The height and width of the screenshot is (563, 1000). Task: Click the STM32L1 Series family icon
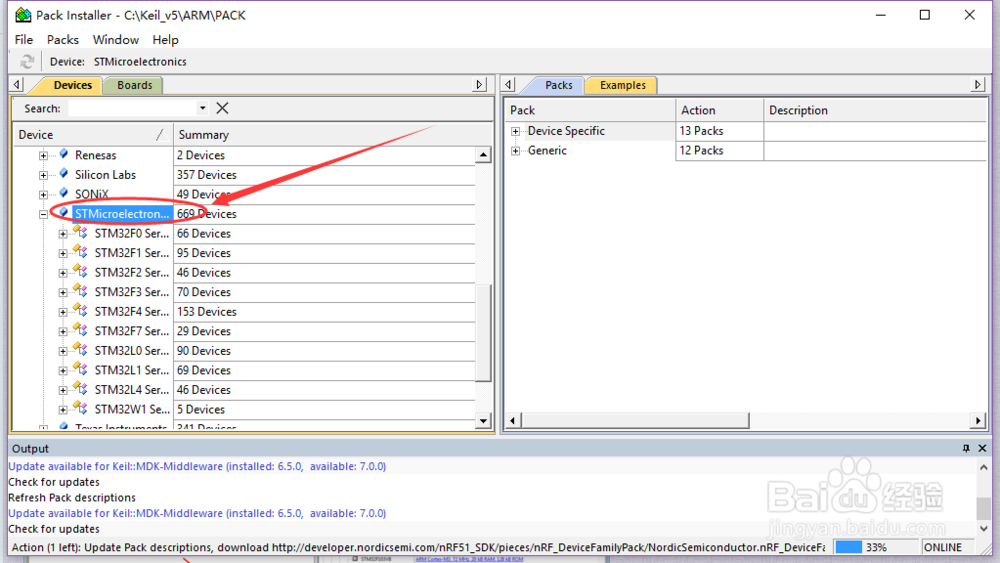tap(80, 369)
